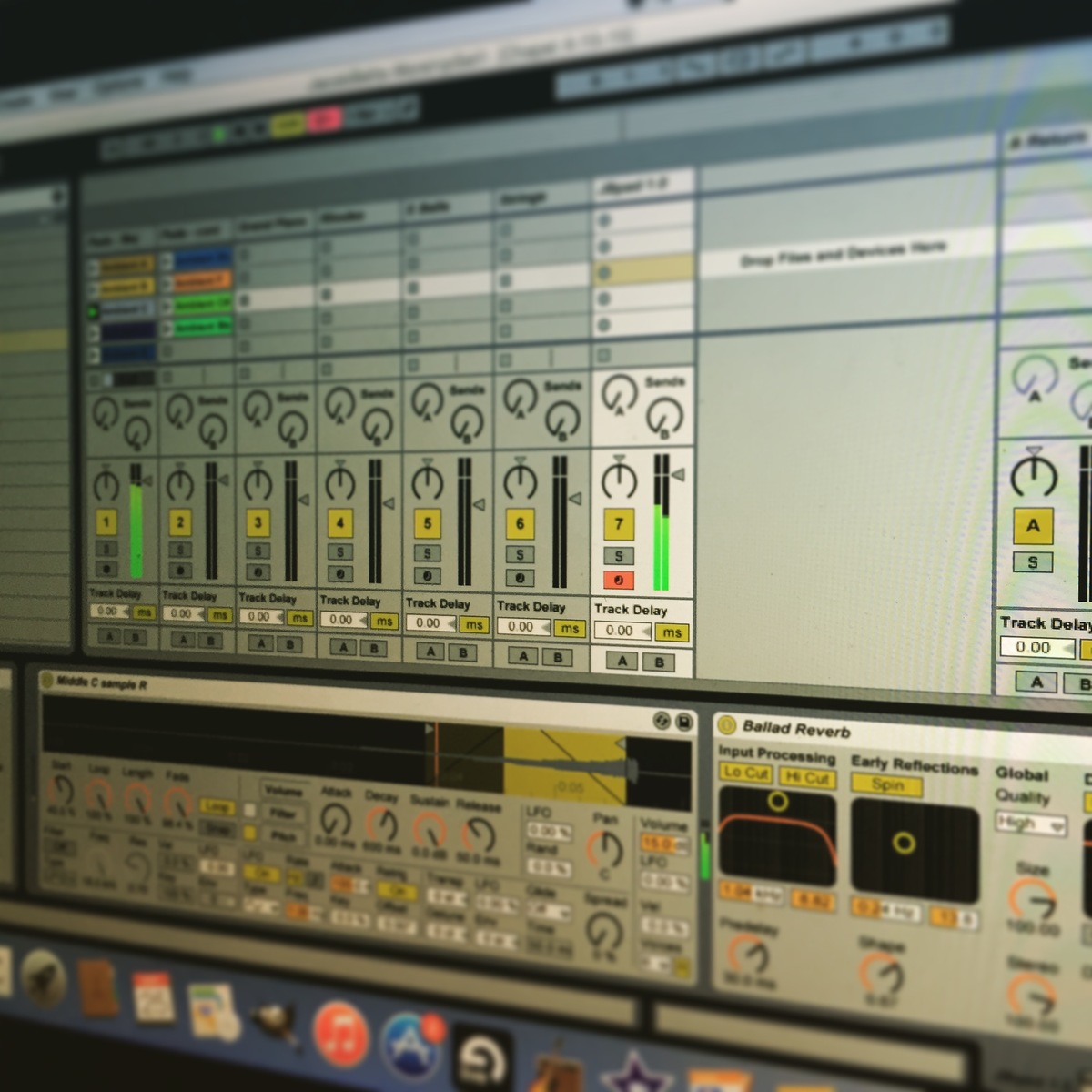Click the Send B knob on track 7

(664, 418)
